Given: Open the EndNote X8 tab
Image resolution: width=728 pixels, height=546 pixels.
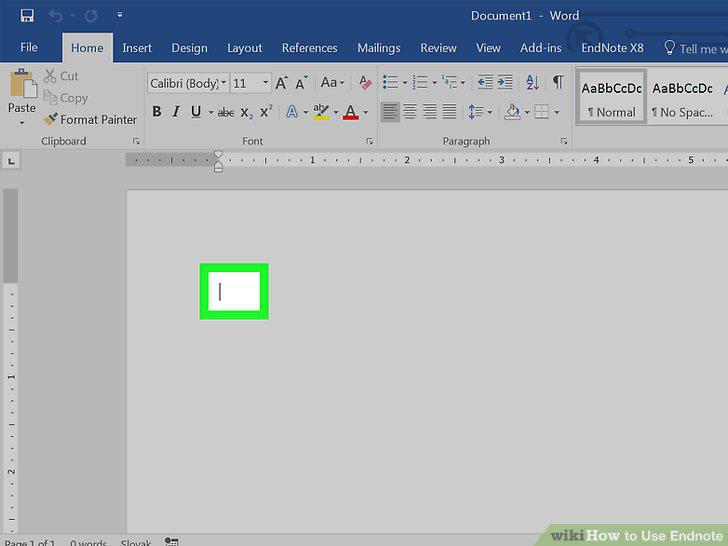Looking at the screenshot, I should pyautogui.click(x=612, y=48).
